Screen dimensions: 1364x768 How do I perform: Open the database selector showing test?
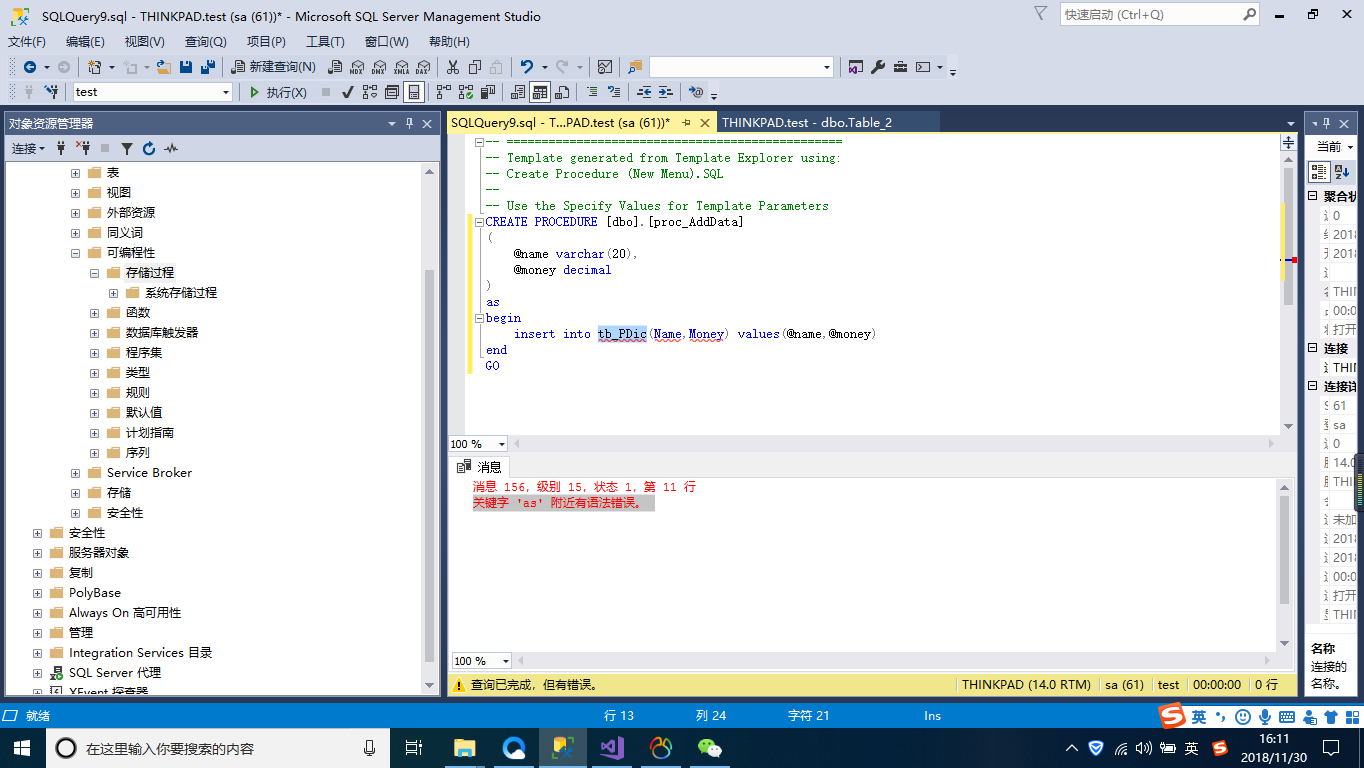click(x=153, y=92)
